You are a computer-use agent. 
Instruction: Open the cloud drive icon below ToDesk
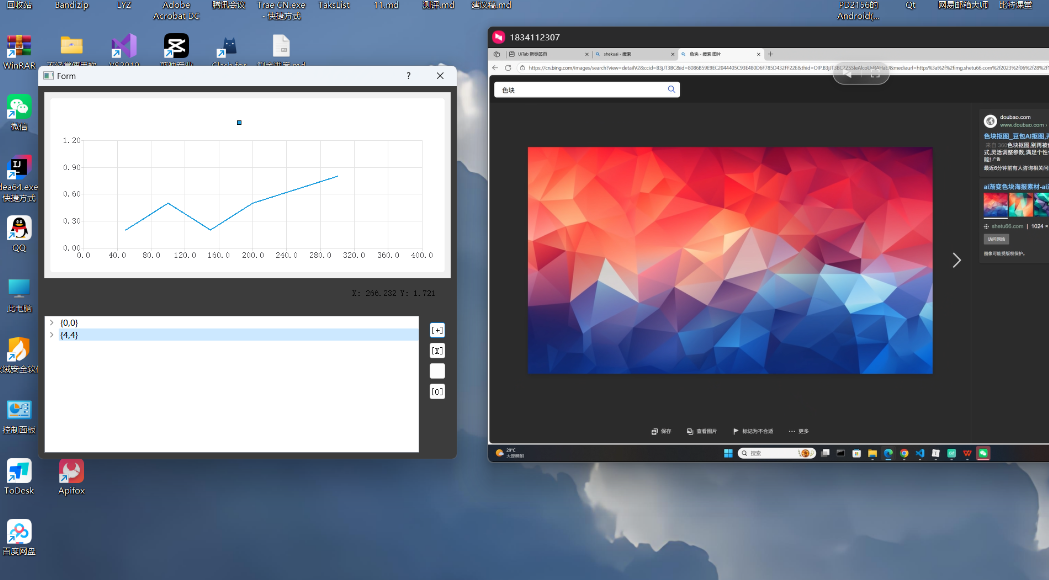(x=19, y=537)
